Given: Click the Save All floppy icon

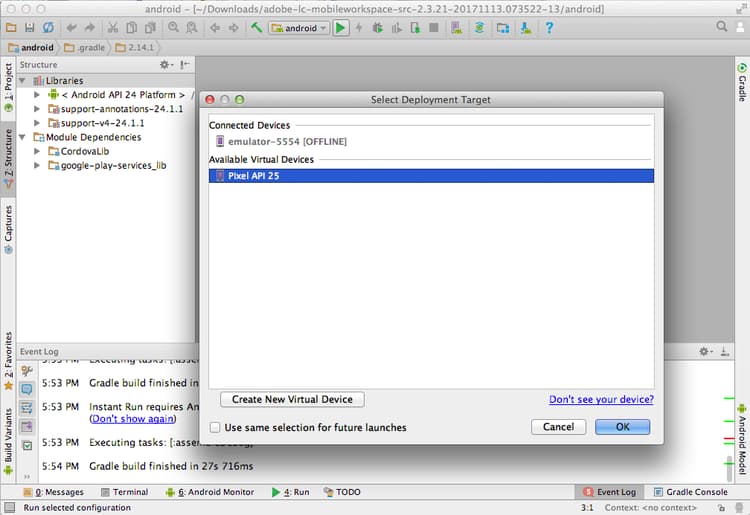Looking at the screenshot, I should tap(30, 28).
